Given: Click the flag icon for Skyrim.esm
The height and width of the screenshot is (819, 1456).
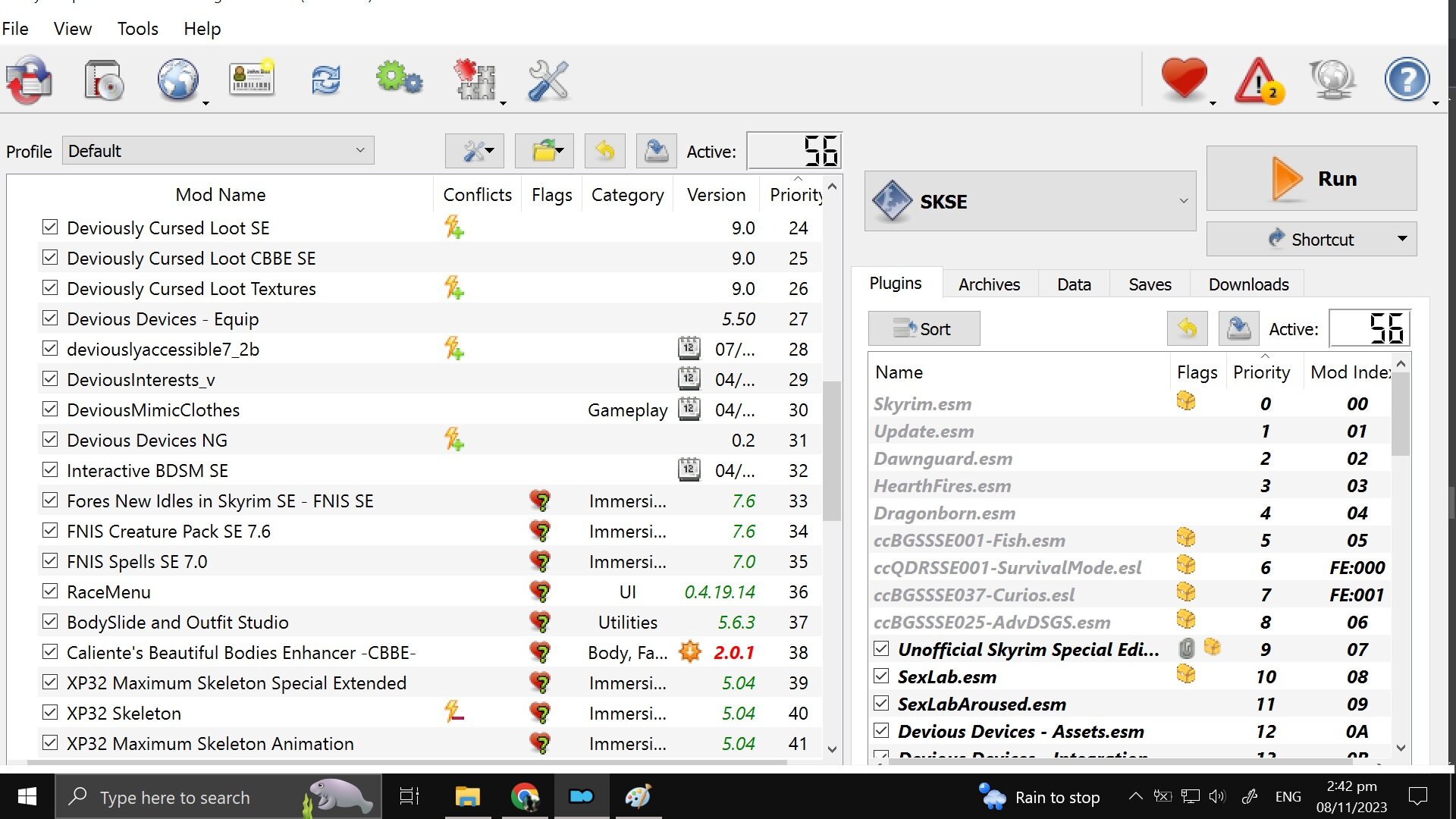Looking at the screenshot, I should pyautogui.click(x=1186, y=401).
